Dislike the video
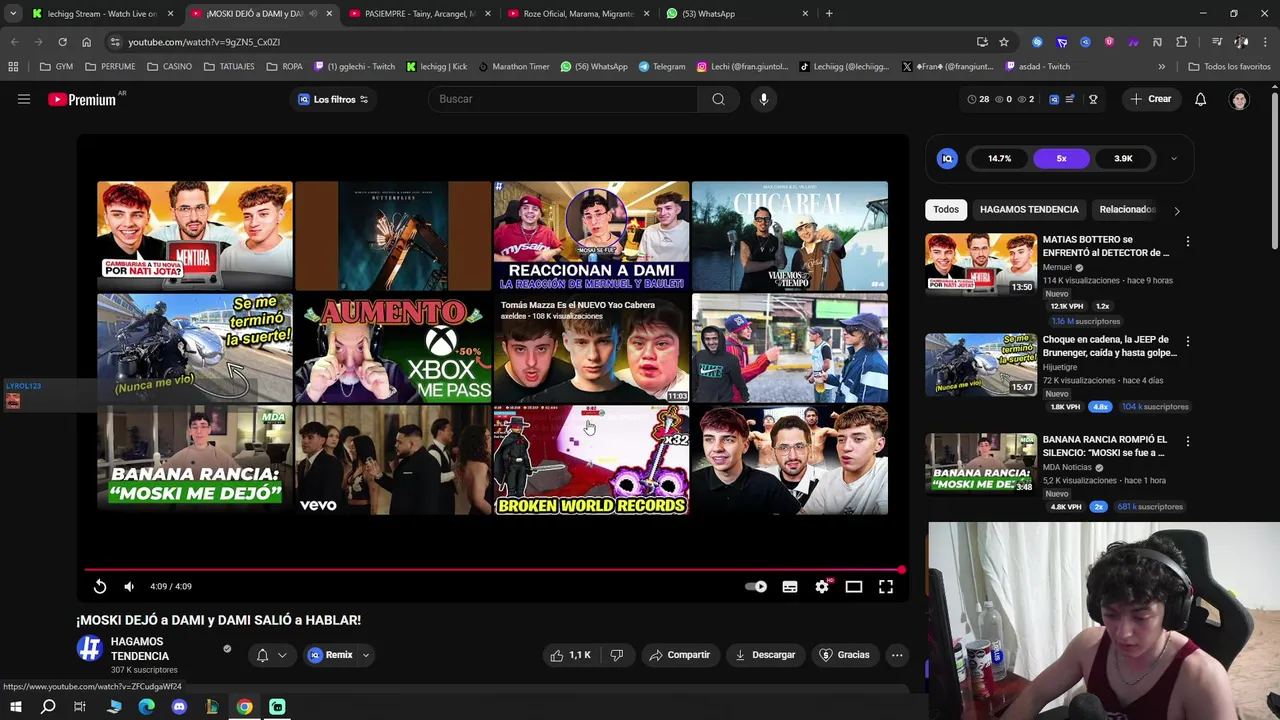Image resolution: width=1280 pixels, height=720 pixels. pos(617,655)
